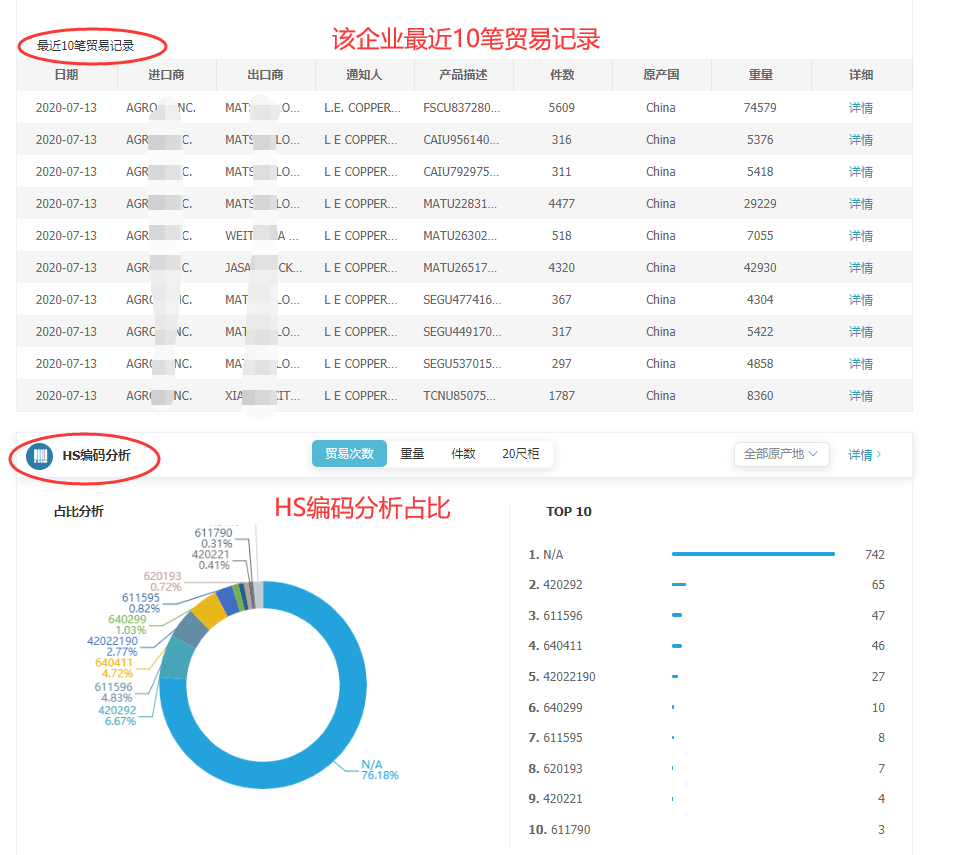Click the 产品描述 column header
This screenshot has width=960, height=855.
click(x=463, y=75)
